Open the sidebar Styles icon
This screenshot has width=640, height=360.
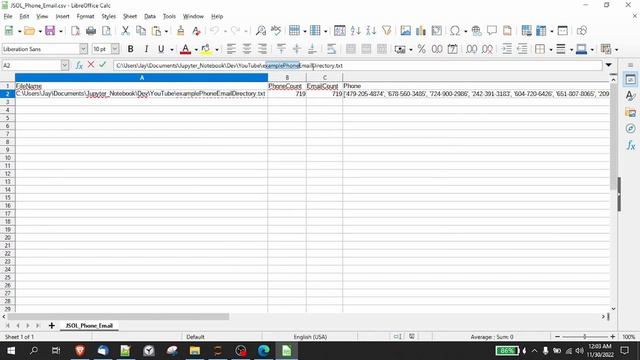pos(630,96)
